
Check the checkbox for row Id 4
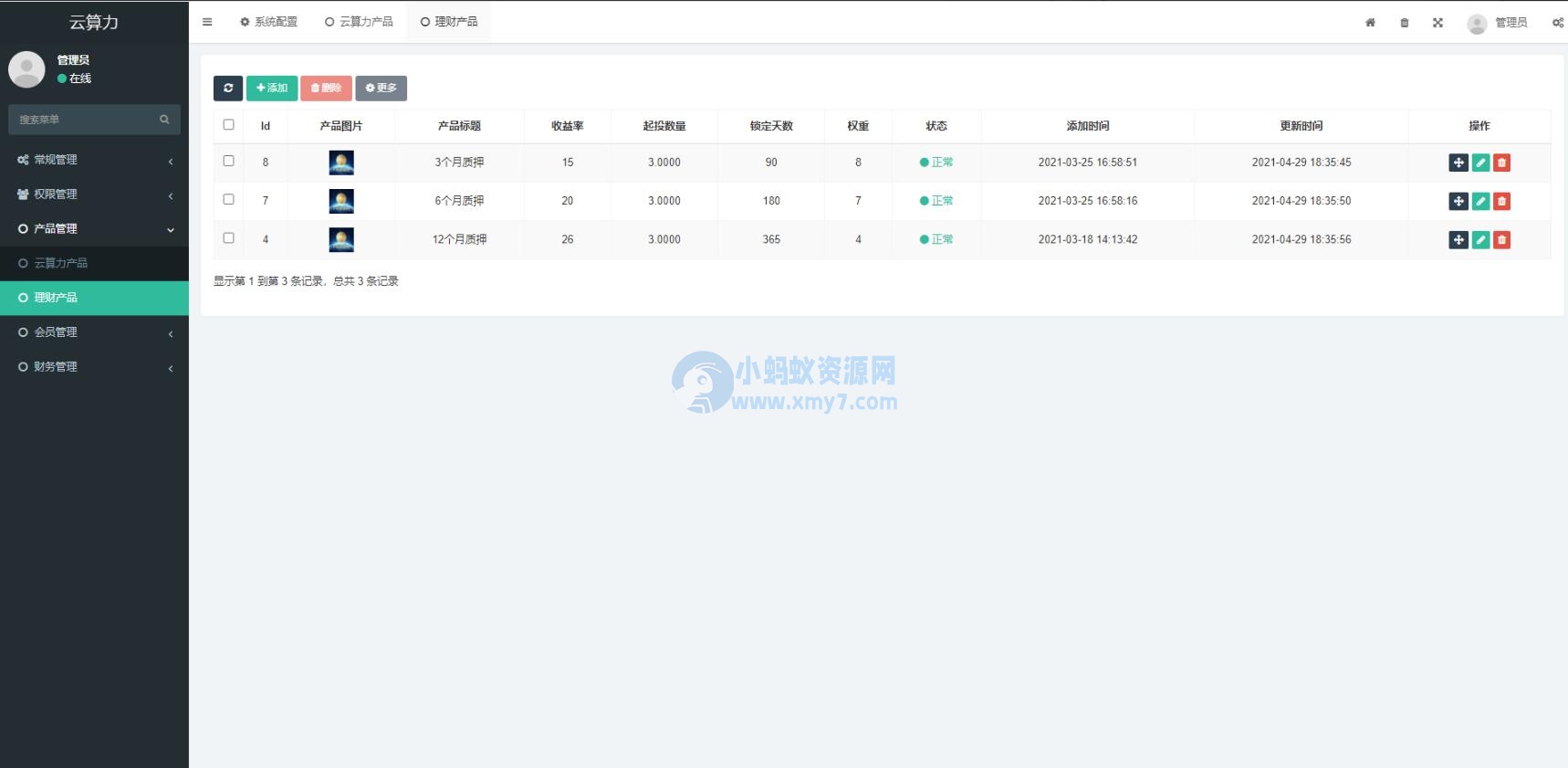point(228,237)
